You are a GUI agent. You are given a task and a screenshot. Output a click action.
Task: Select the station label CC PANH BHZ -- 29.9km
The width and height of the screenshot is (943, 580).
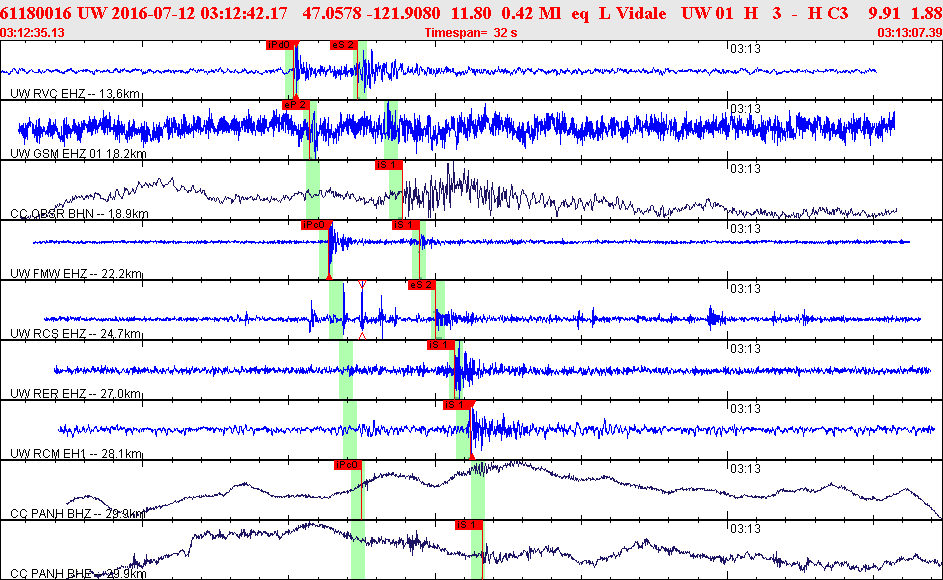[x=78, y=514]
